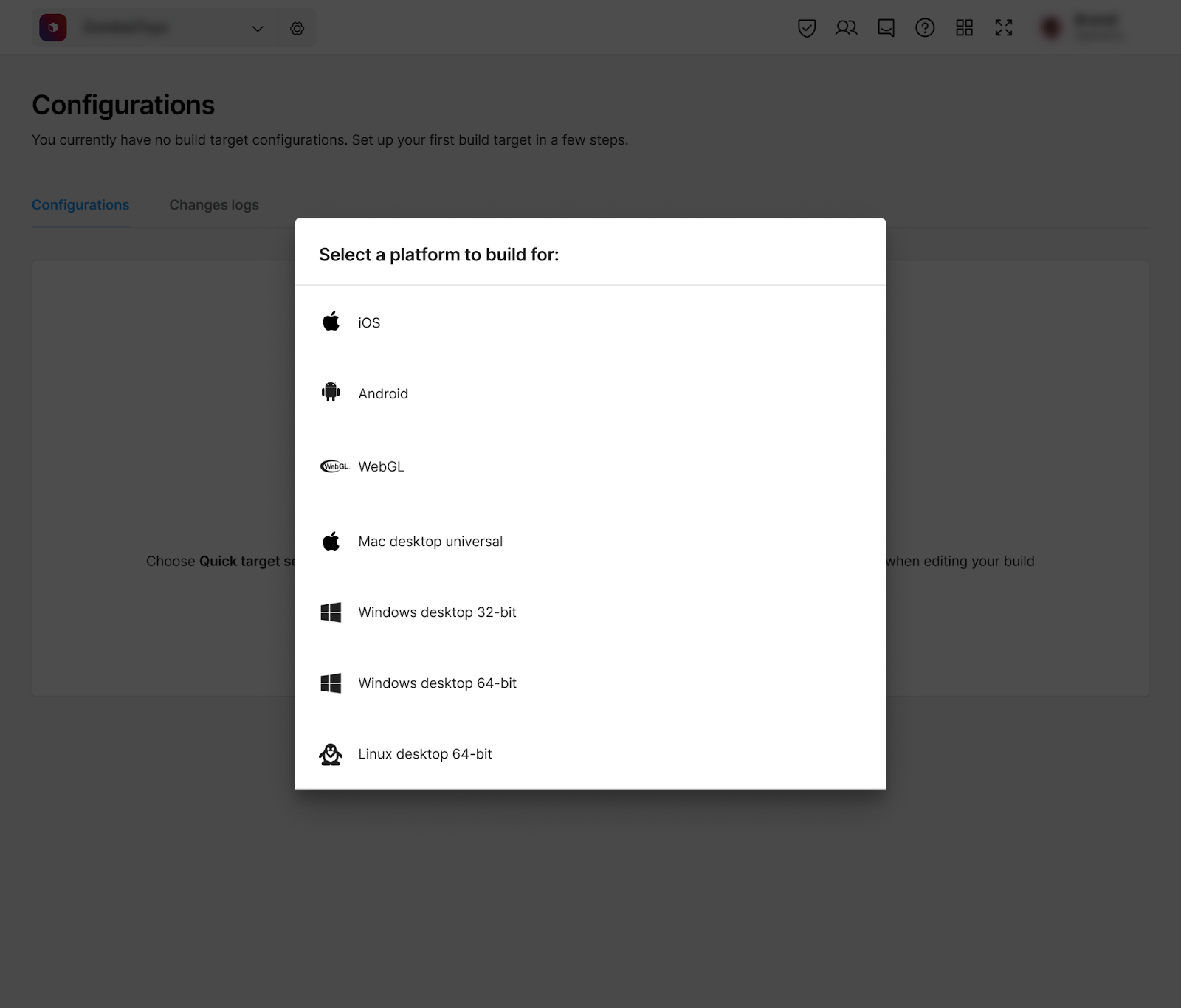Image resolution: width=1181 pixels, height=1008 pixels.
Task: Choose iOS as build platform
Action: (590, 322)
